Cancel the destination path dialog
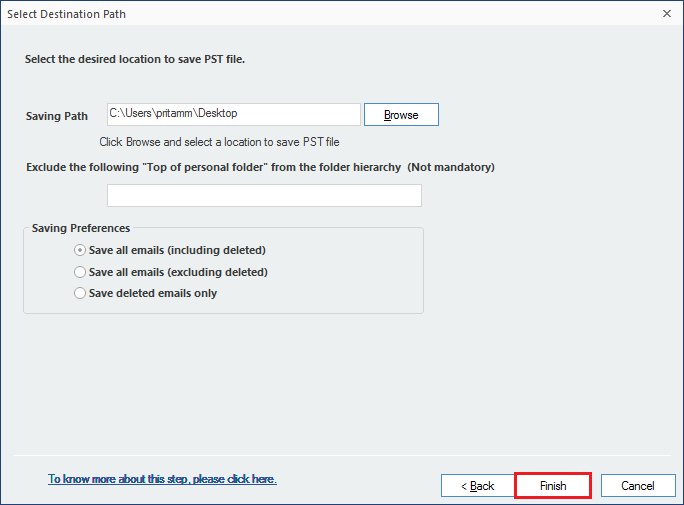This screenshot has width=684, height=505. (638, 486)
